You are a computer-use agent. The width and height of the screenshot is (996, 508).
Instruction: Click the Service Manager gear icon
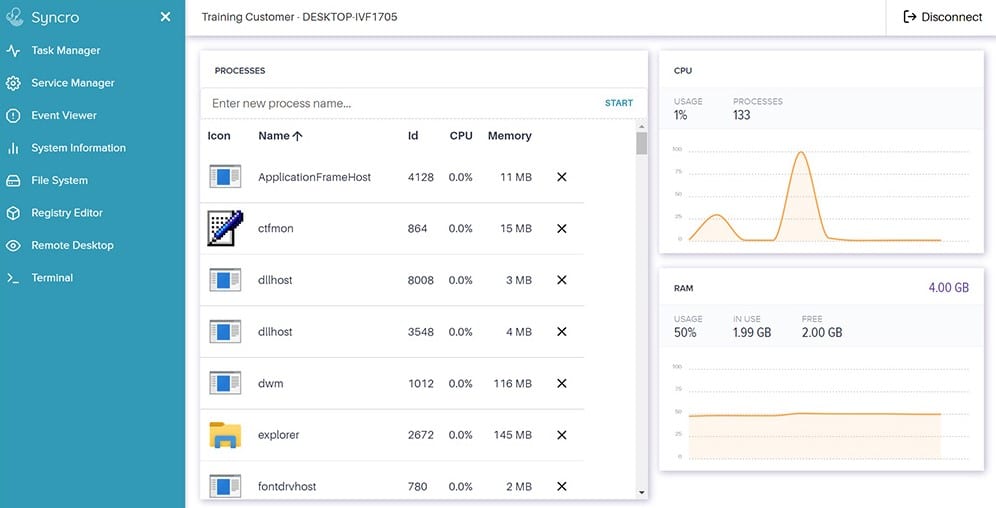[13, 83]
